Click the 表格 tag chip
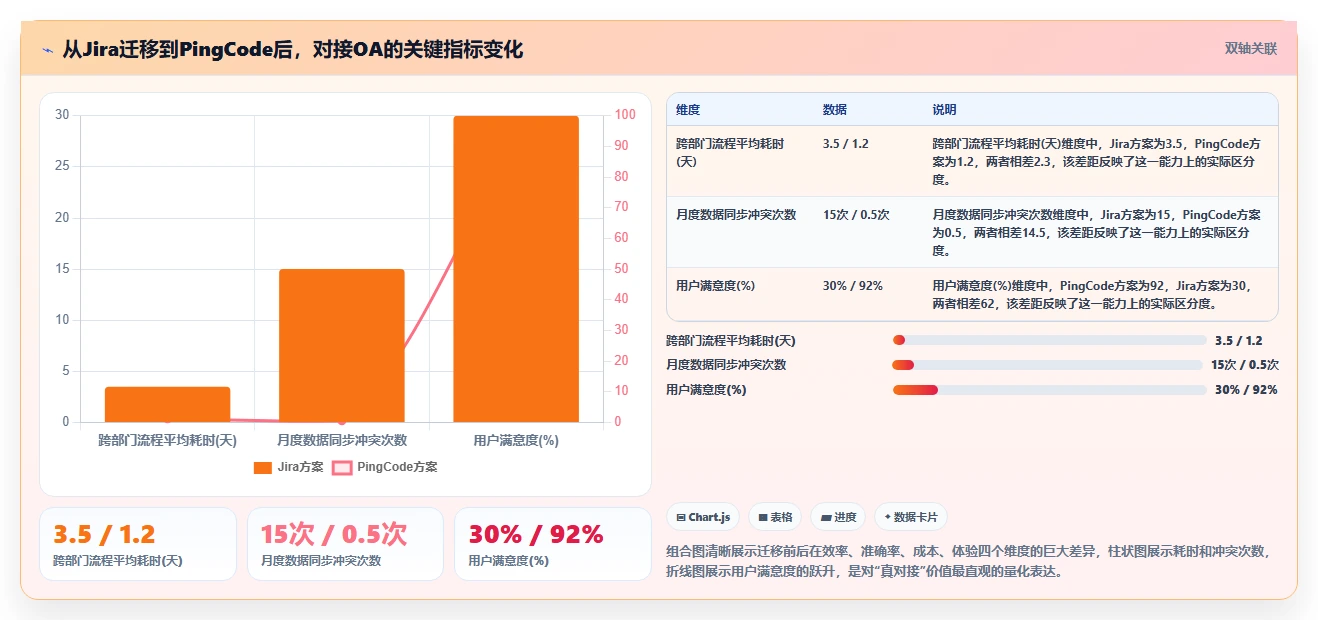Image resolution: width=1318 pixels, height=620 pixels. 775,517
